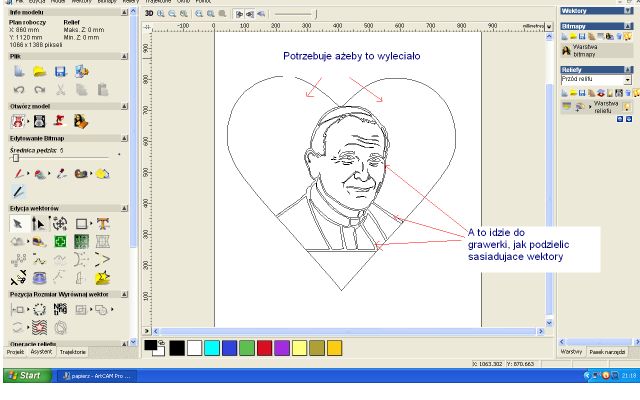Screen dimensions: 640x400
Task: Click the Nesting tool icon
Action: point(60,309)
